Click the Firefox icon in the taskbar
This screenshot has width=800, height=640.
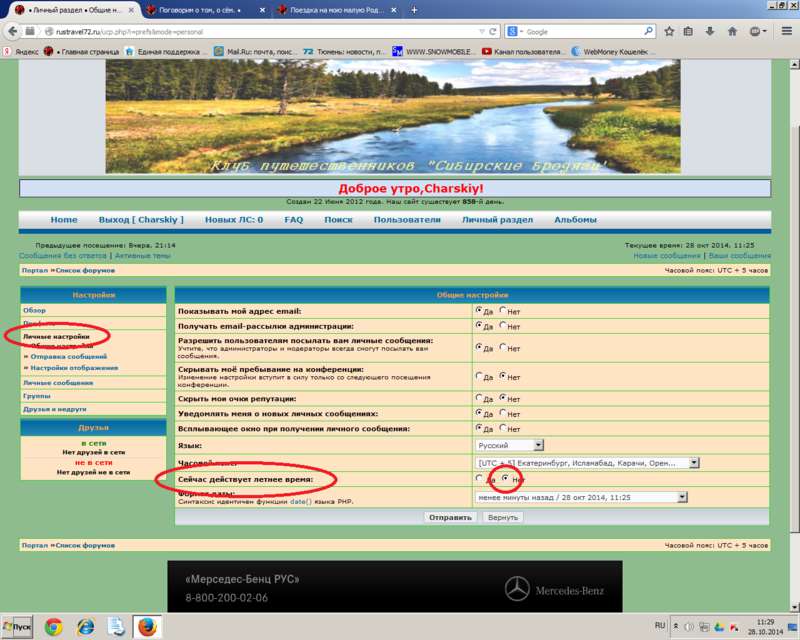(x=147, y=627)
